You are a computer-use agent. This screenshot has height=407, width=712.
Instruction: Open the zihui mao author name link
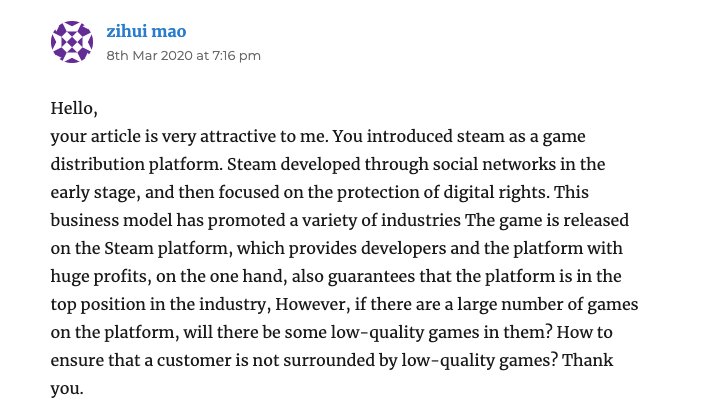[x=146, y=32]
